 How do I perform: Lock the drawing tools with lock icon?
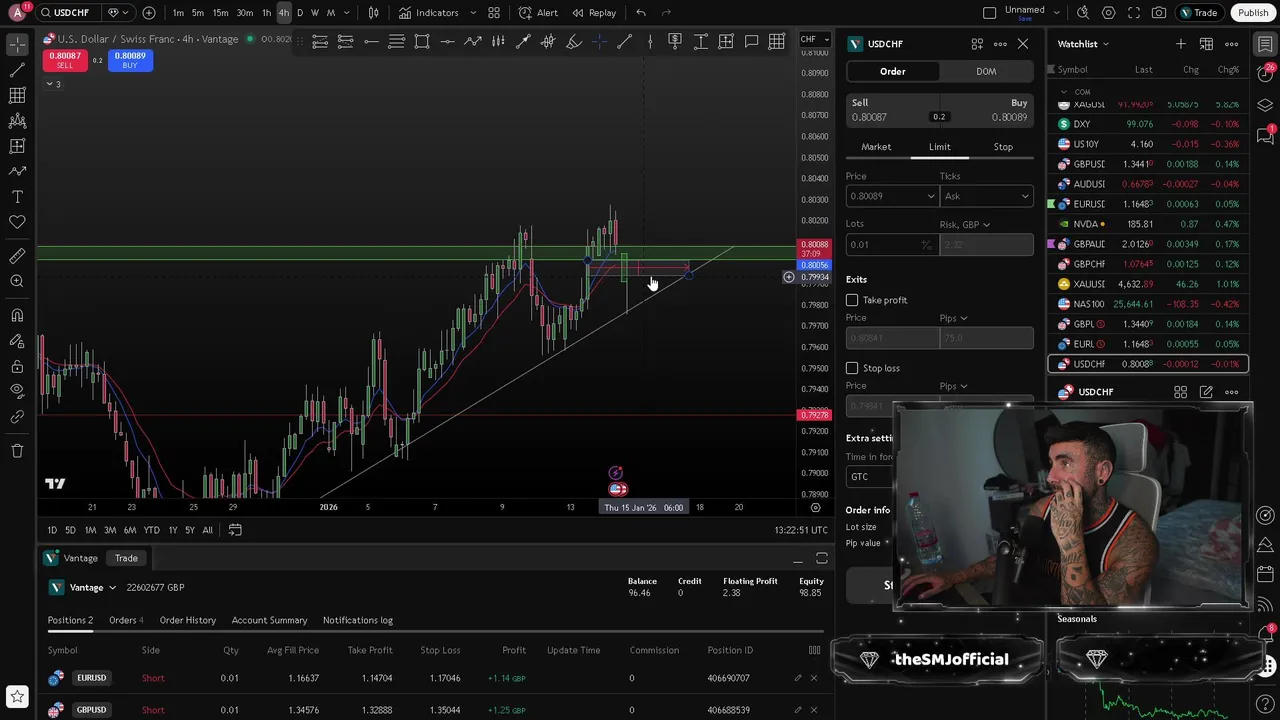17,367
